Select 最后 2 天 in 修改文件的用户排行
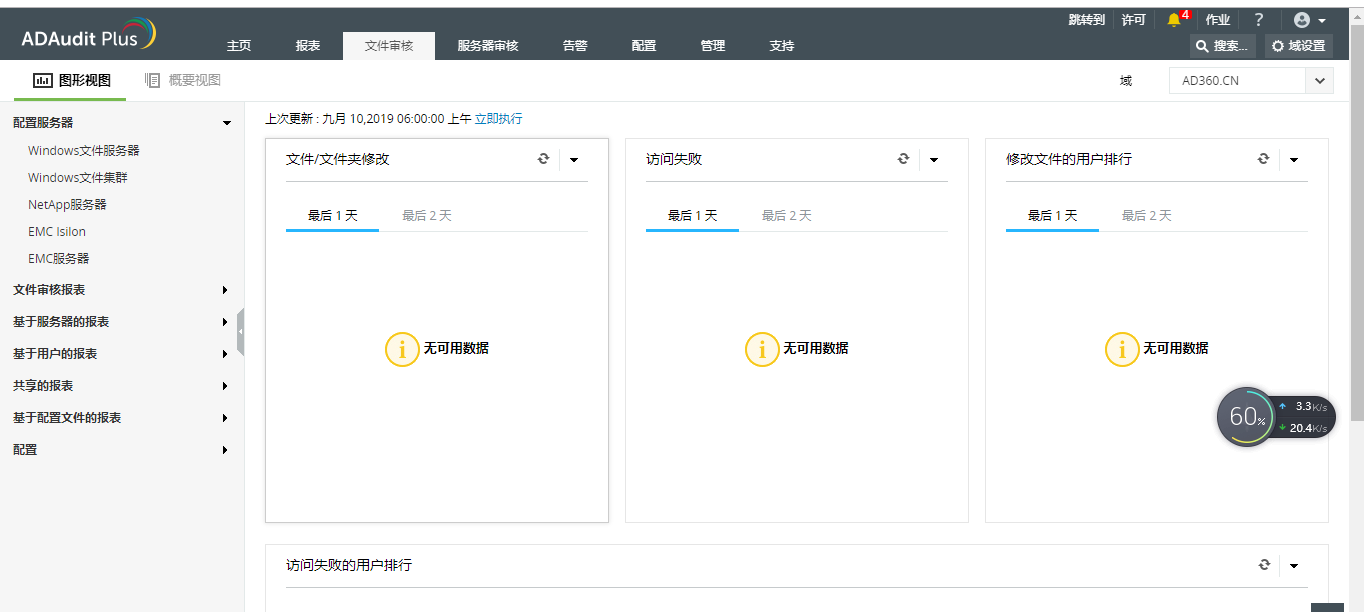1364x612 pixels. point(1147,216)
